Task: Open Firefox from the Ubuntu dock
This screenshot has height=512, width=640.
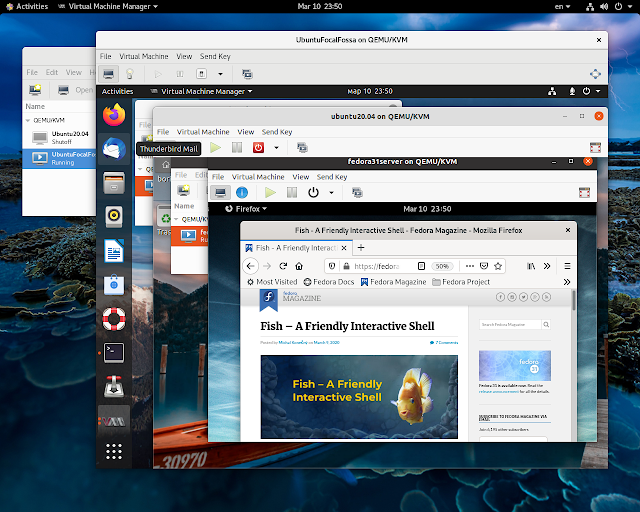Action: pos(114,115)
